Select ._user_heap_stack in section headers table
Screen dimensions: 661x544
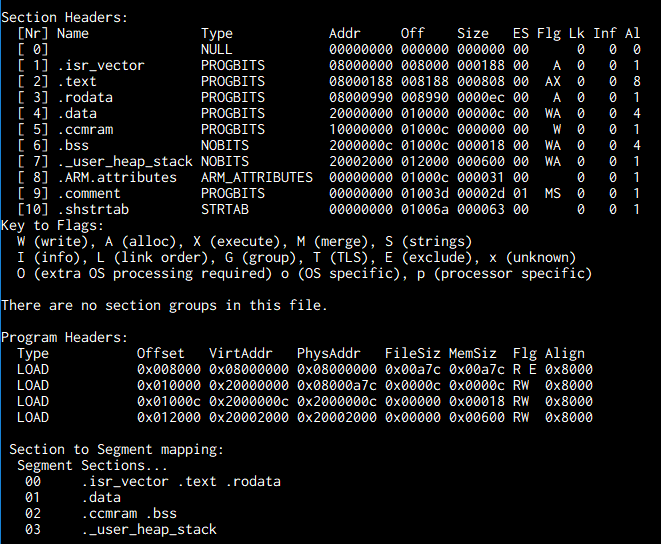(125, 162)
